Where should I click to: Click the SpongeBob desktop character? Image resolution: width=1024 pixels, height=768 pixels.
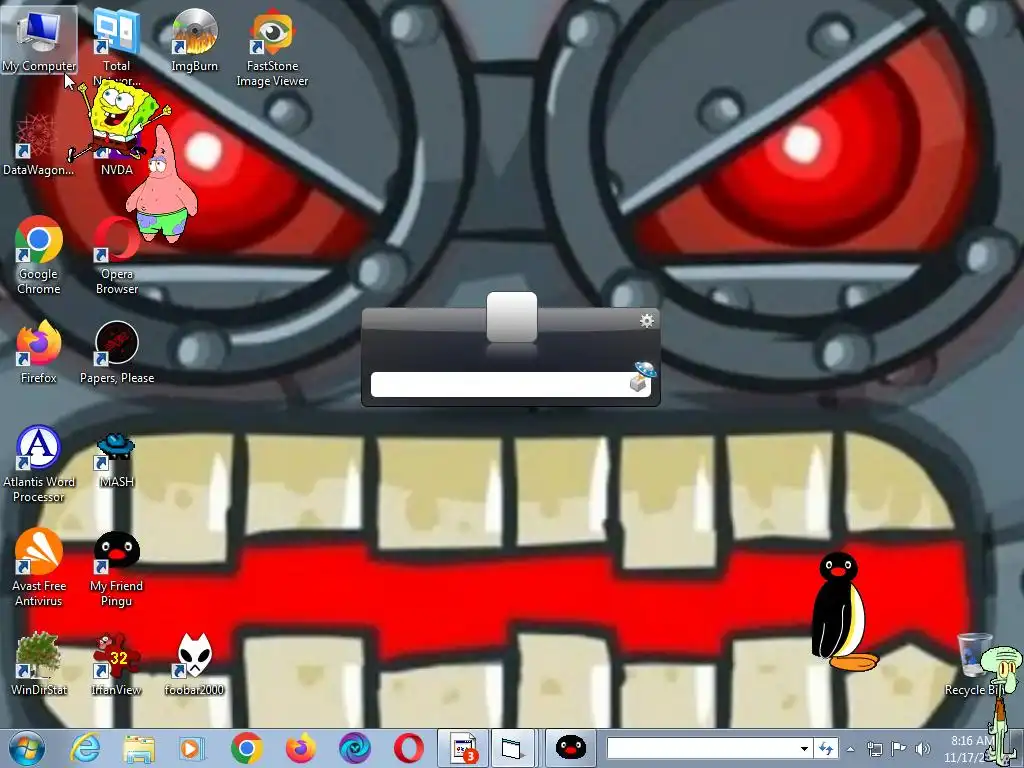click(121, 120)
